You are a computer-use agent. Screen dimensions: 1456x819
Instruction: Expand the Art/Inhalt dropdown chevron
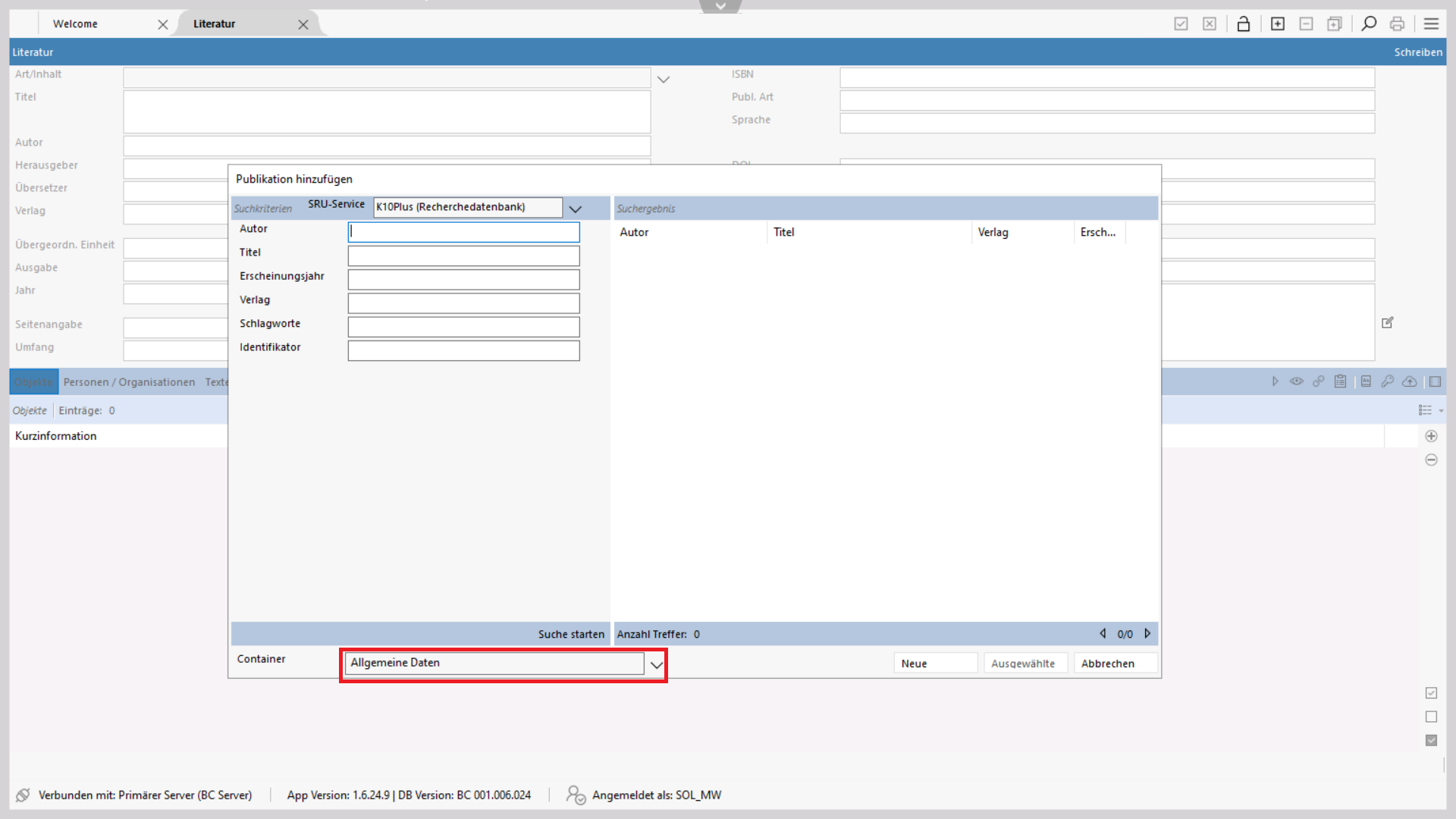(x=664, y=80)
